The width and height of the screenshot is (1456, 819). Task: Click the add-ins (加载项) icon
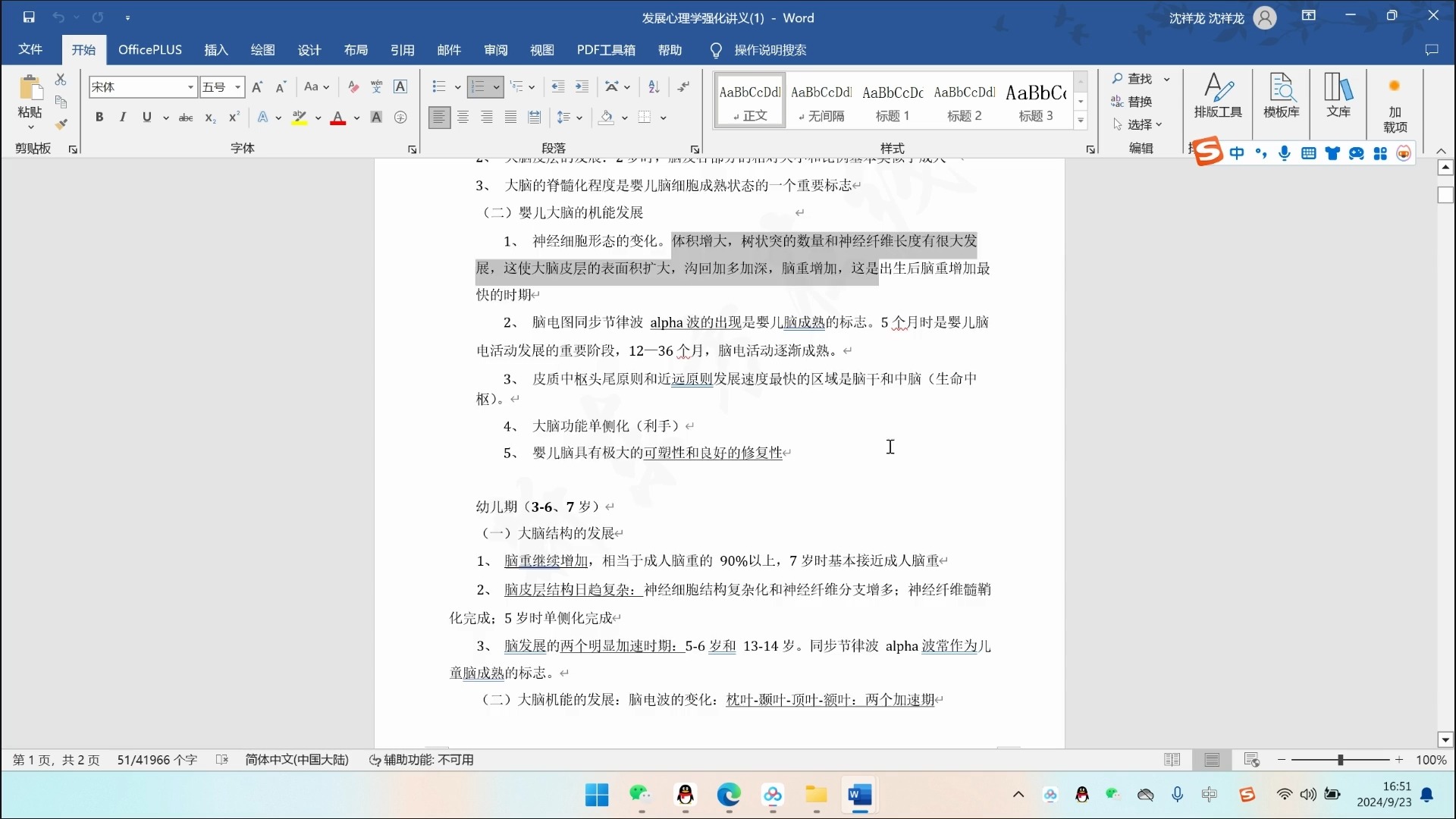tap(1395, 105)
